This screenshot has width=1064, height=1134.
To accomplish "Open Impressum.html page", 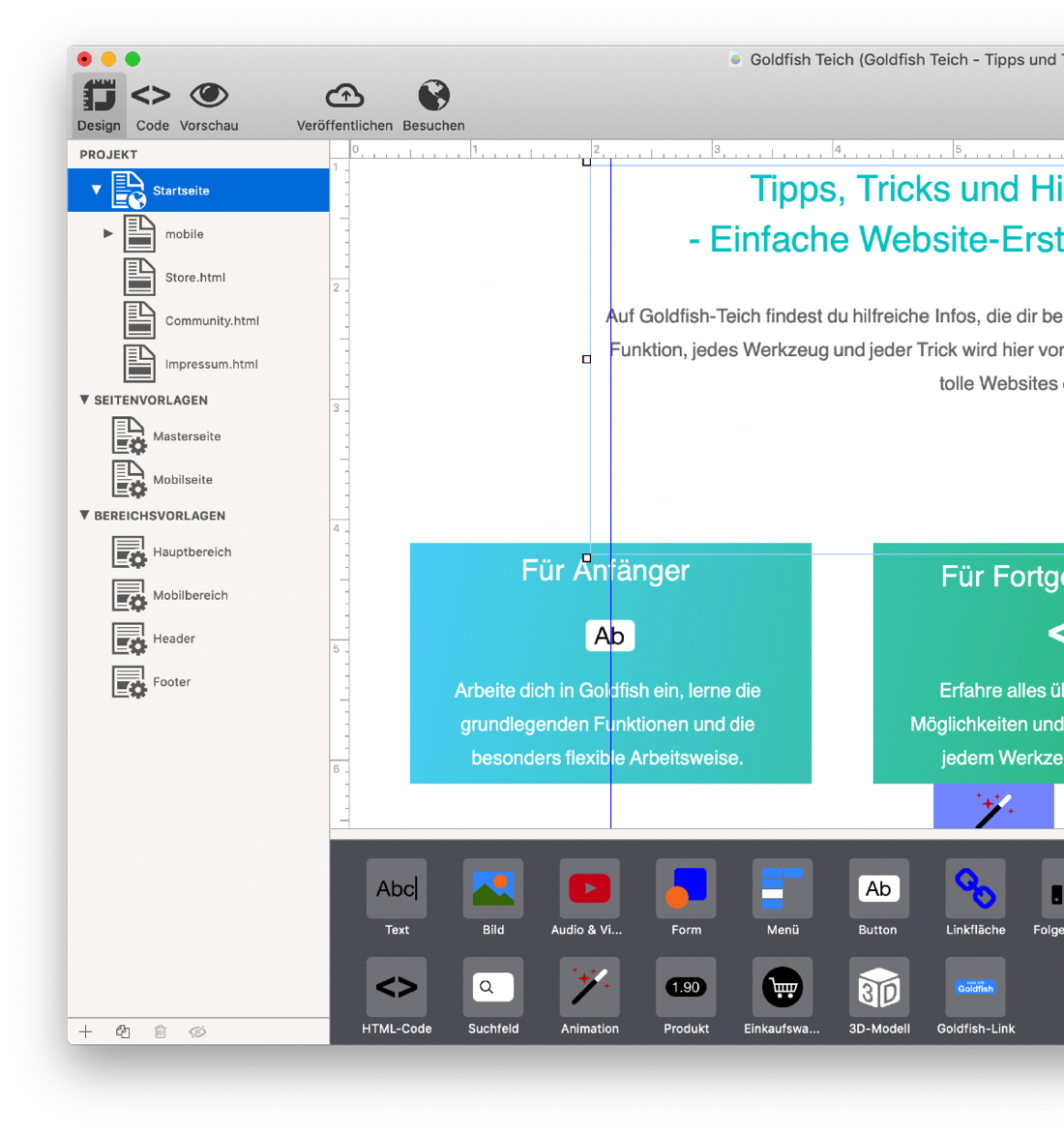I will (198, 364).
